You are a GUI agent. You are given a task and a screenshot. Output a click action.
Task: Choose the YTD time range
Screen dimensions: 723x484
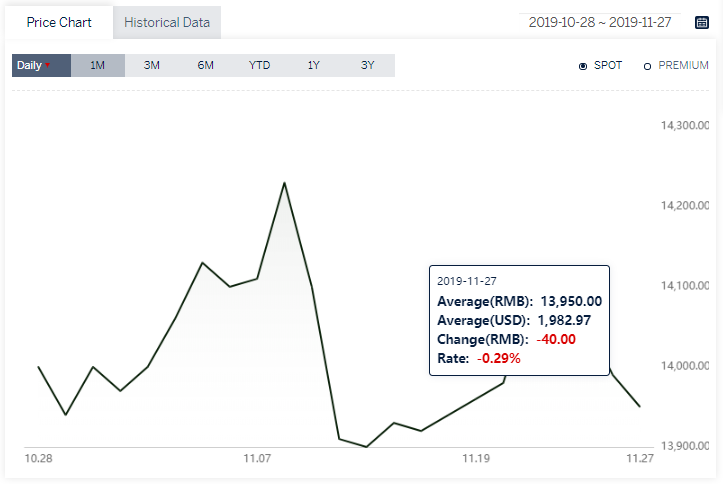coord(260,65)
